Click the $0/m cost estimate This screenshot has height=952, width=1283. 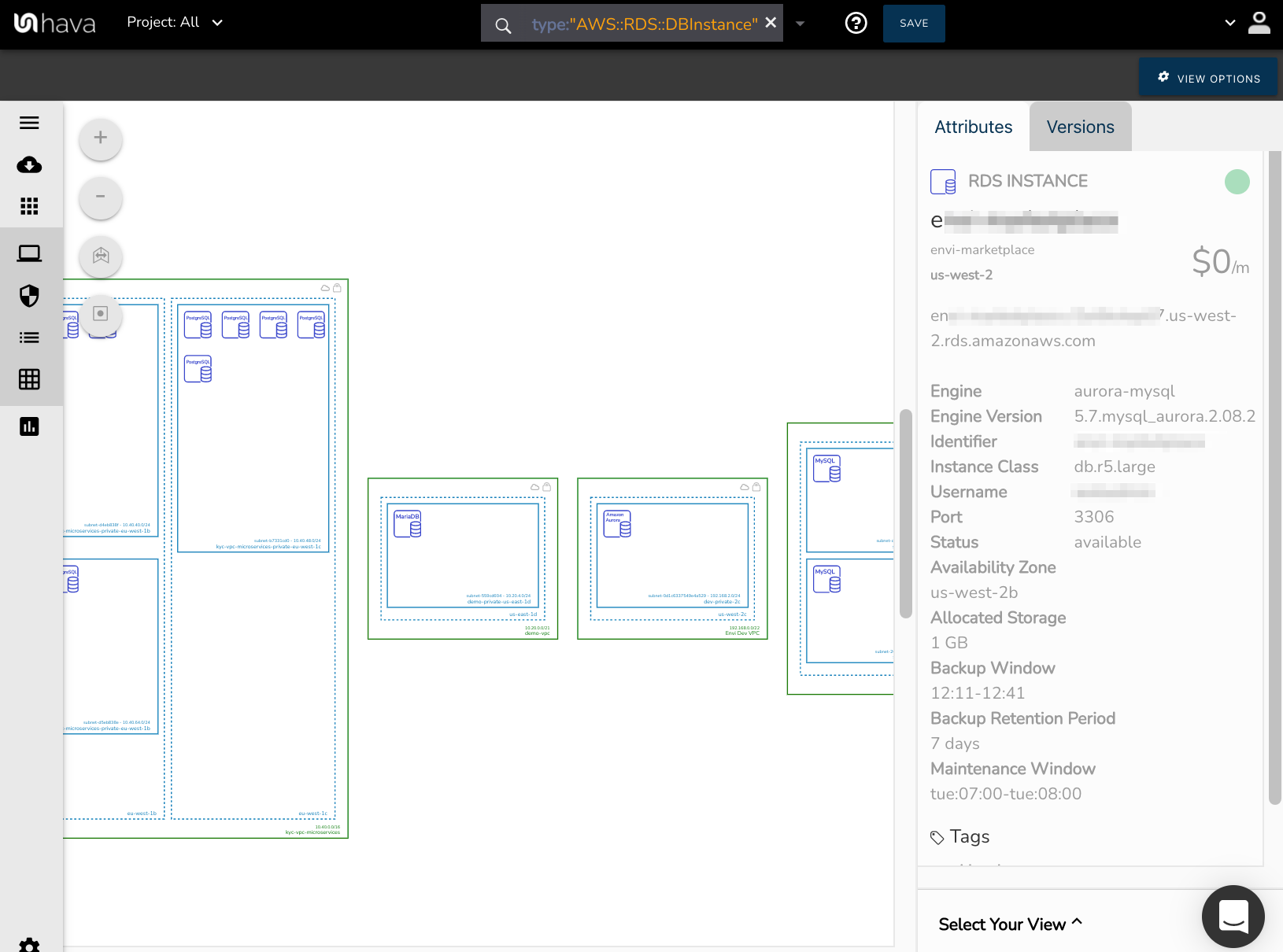pos(1220,262)
